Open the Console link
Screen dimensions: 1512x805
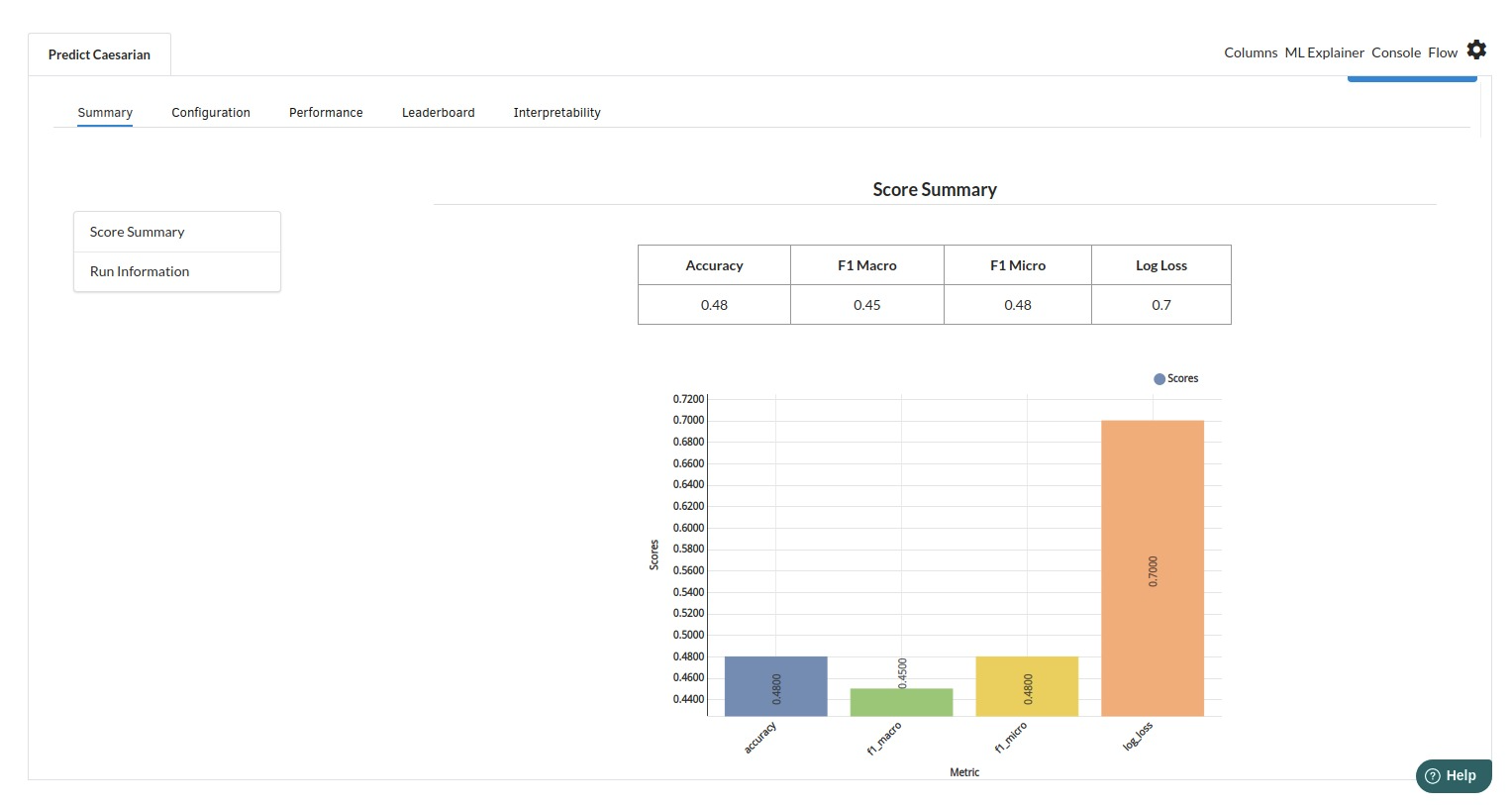coord(1396,52)
